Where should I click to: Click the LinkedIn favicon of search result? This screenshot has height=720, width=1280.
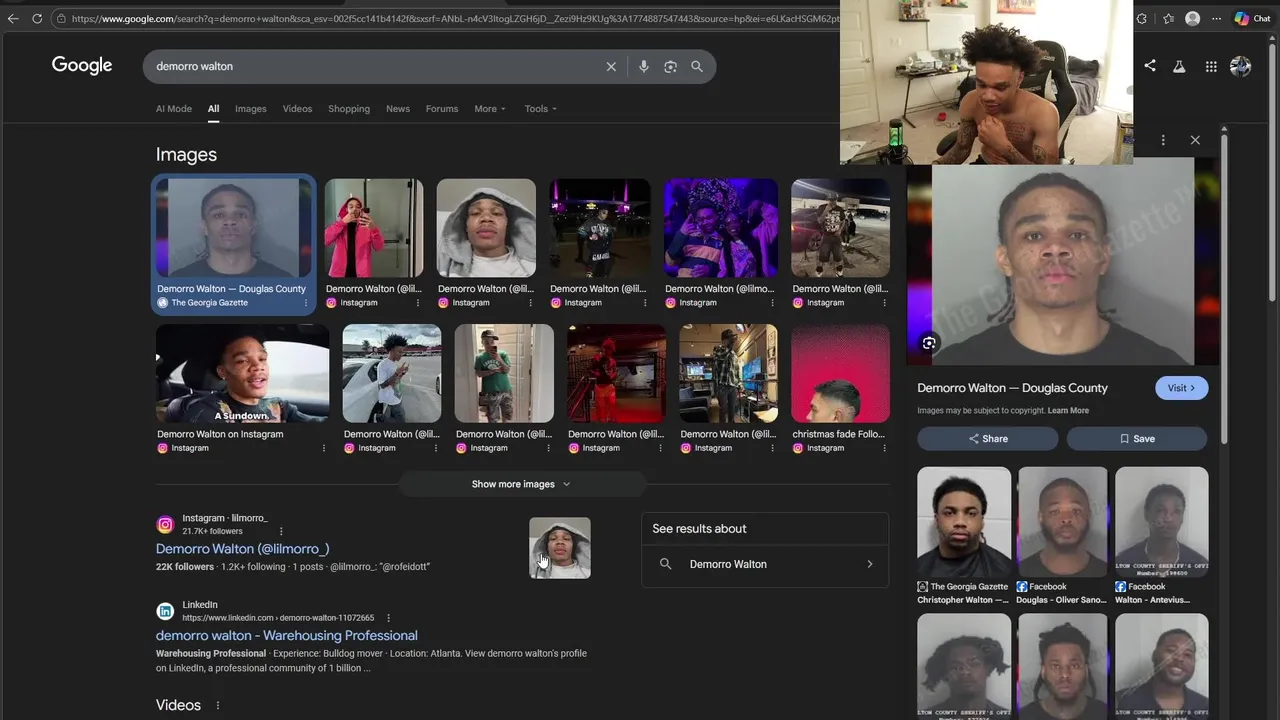165,611
